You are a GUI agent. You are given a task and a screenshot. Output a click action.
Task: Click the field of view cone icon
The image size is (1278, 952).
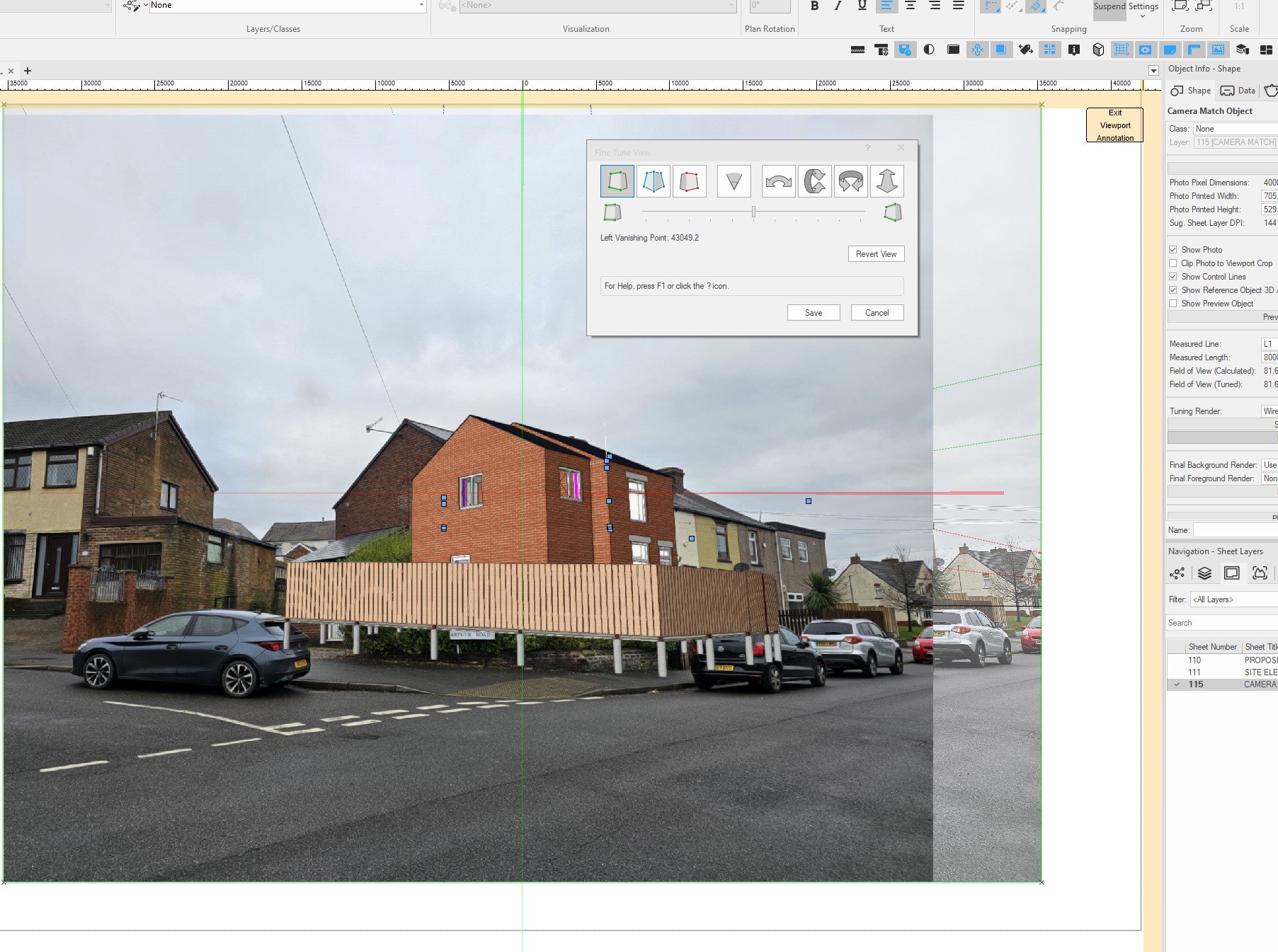coord(734,181)
